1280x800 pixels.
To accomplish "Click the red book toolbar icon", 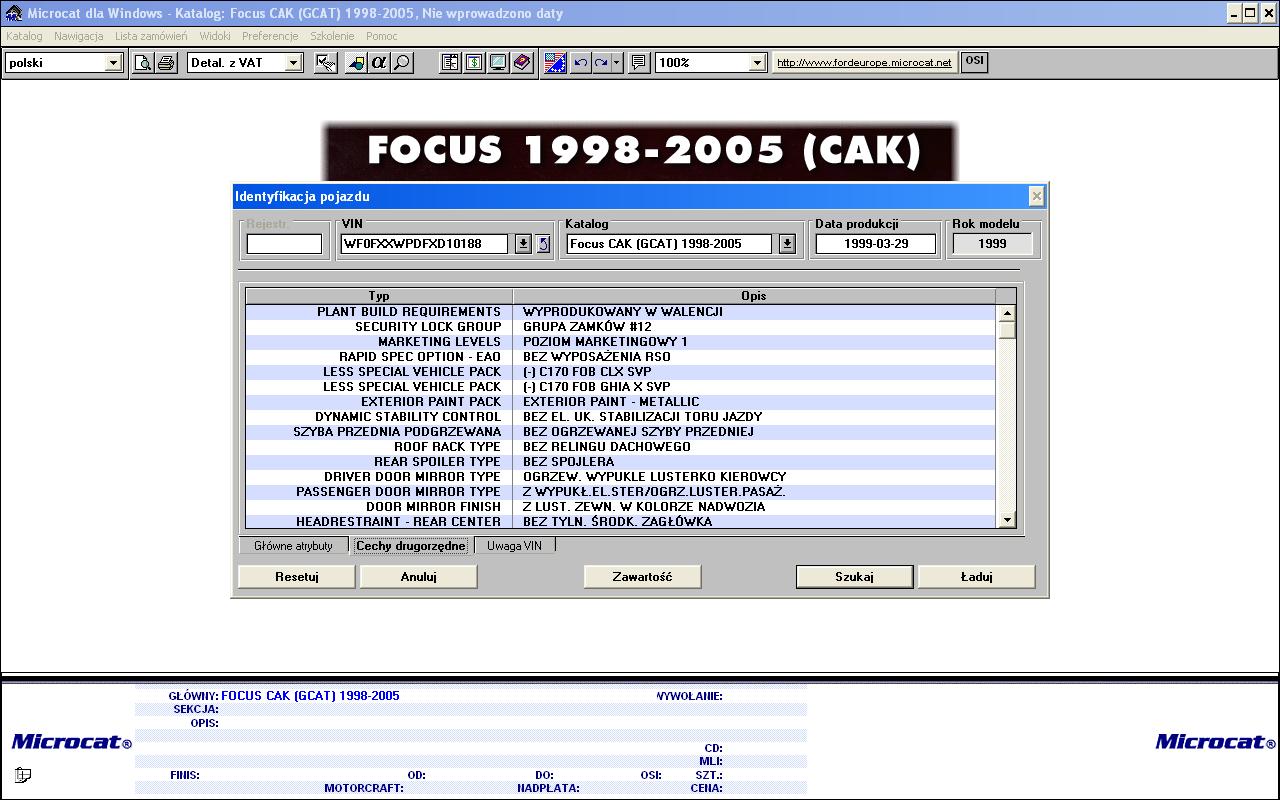I will 522,63.
